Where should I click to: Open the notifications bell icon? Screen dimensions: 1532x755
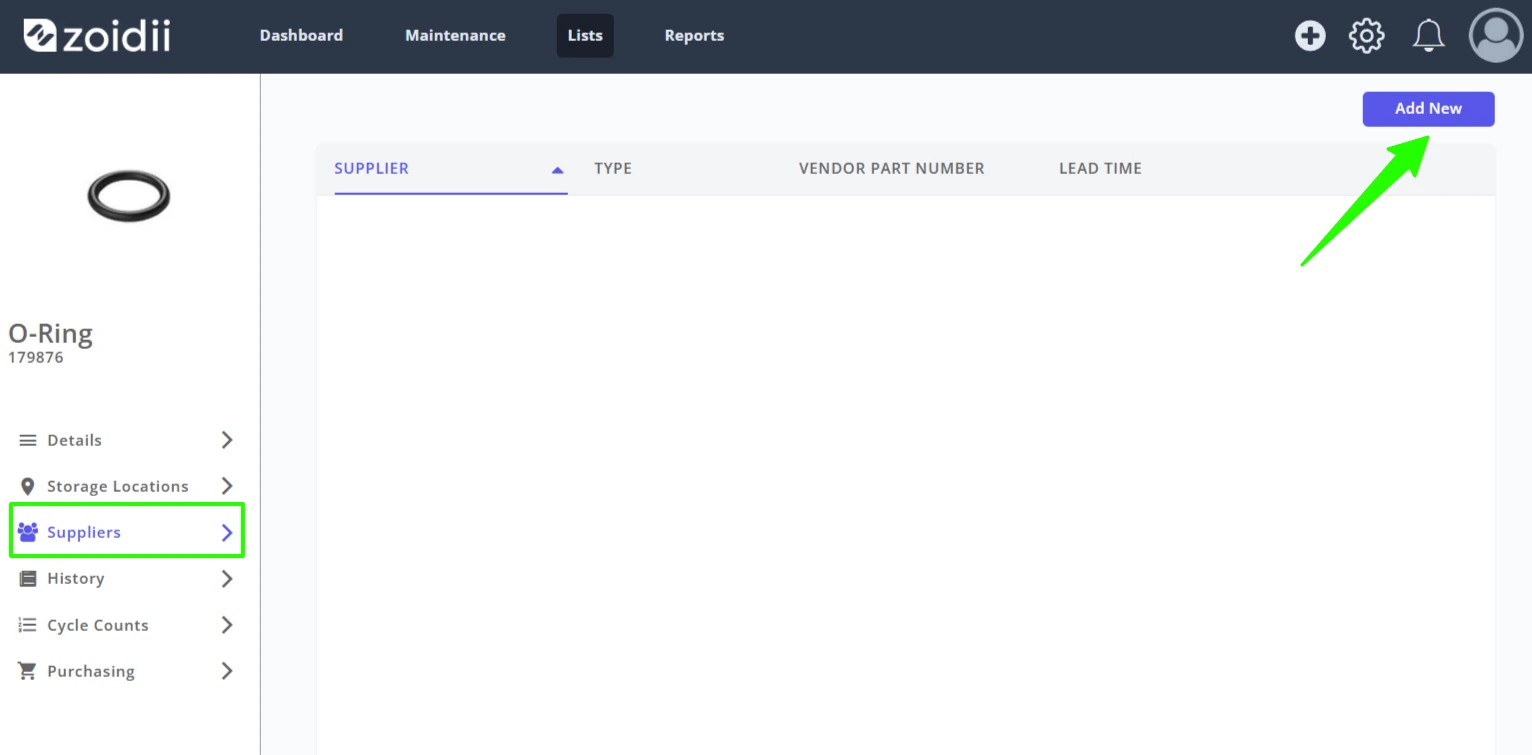tap(1428, 36)
